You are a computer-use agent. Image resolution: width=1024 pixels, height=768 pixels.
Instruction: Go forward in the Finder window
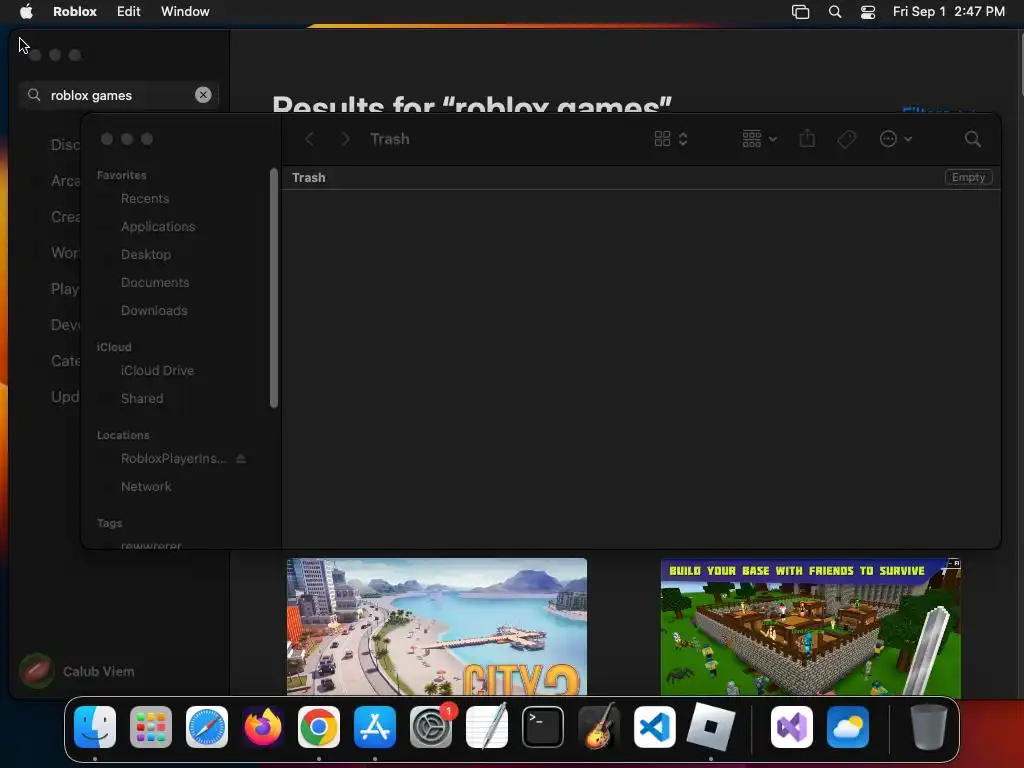[345, 139]
